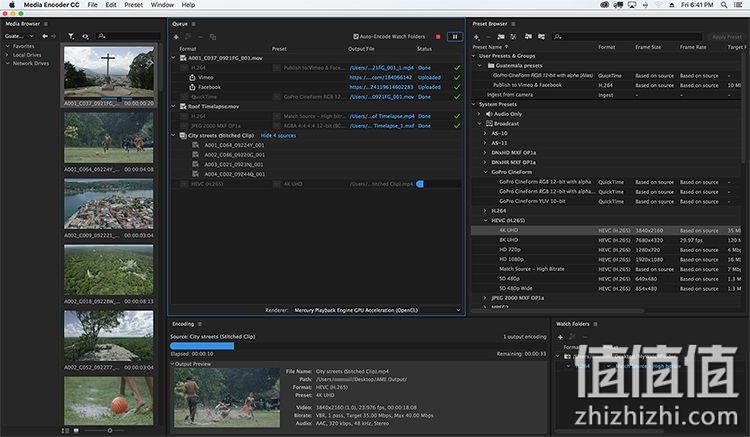This screenshot has height=437, width=750.
Task: Open Timelapse_1.mxf output file path
Action: coord(382,126)
